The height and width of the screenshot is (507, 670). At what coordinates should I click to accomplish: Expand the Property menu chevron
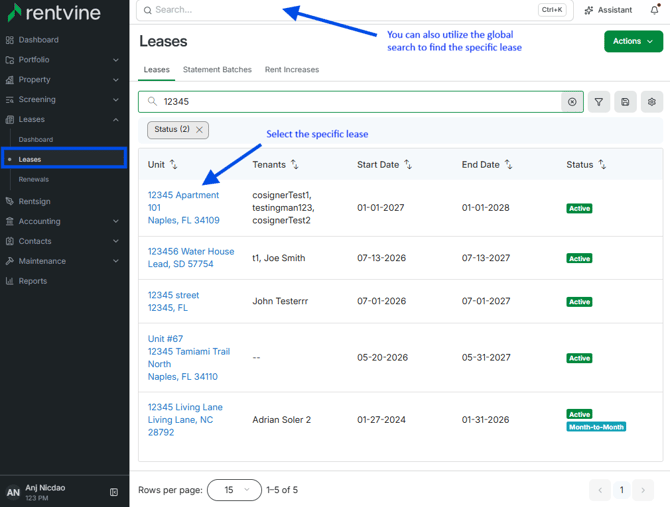click(116, 80)
